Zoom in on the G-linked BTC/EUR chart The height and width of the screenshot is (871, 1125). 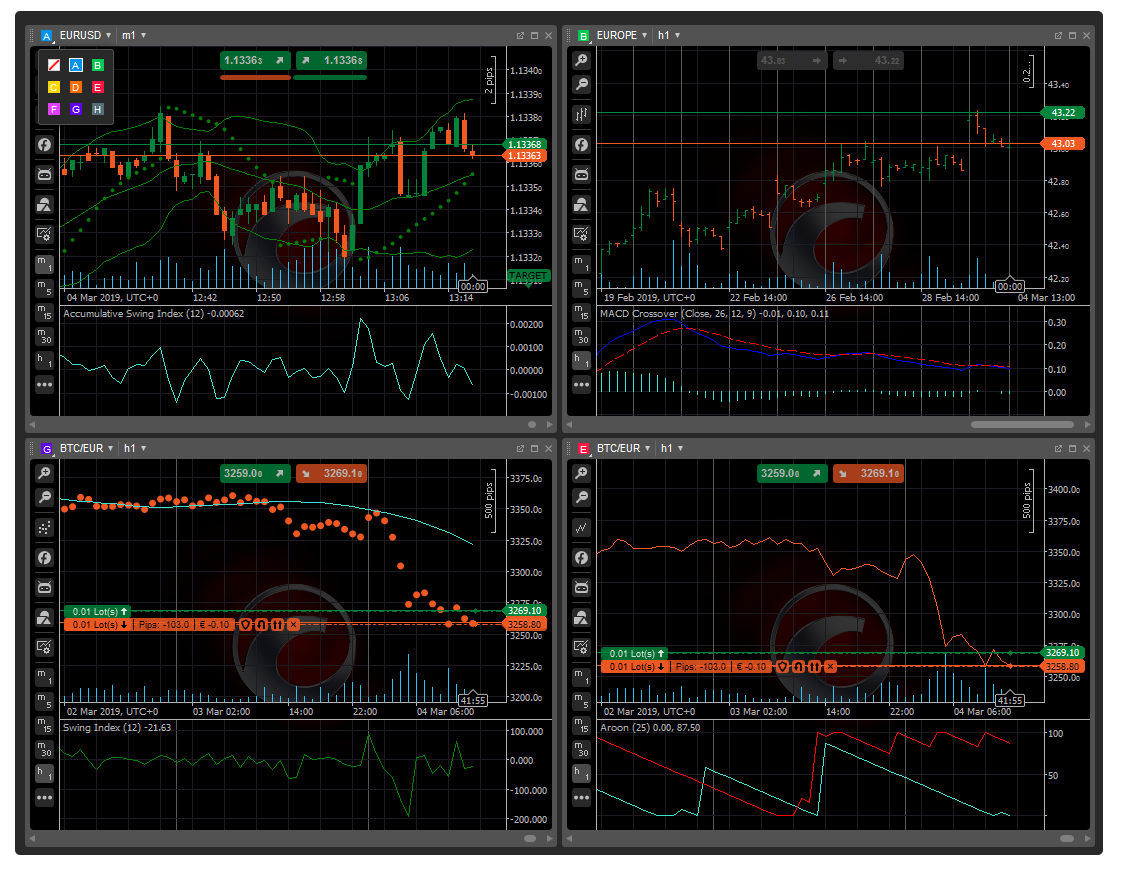[x=44, y=473]
